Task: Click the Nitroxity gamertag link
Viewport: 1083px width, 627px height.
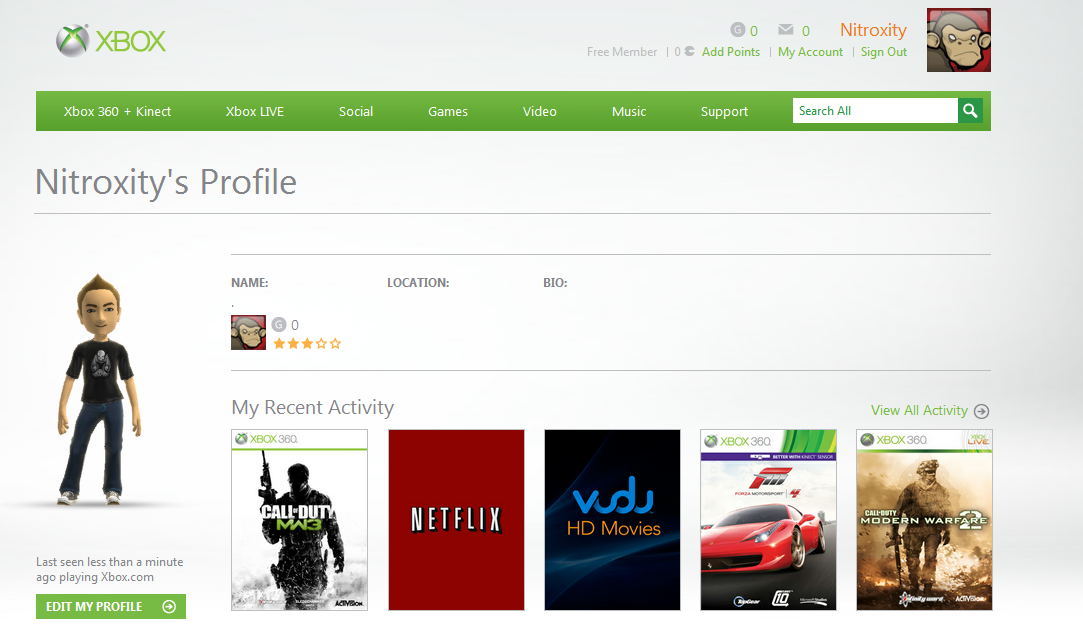Action: tap(873, 30)
